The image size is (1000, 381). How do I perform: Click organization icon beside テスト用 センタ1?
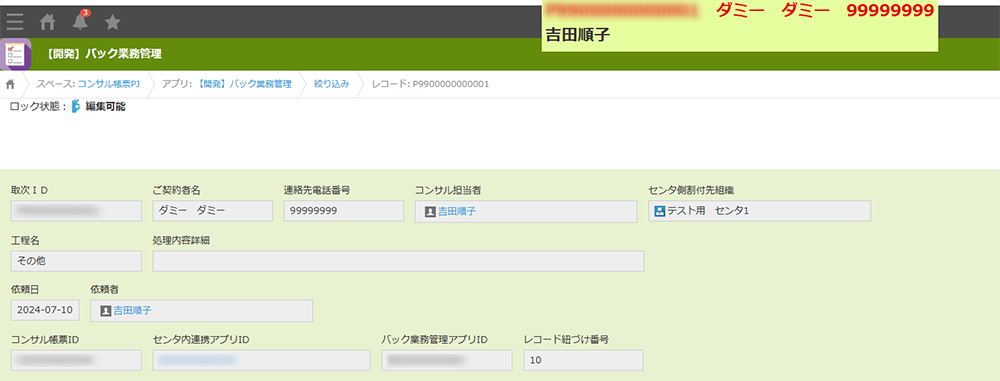(660, 211)
